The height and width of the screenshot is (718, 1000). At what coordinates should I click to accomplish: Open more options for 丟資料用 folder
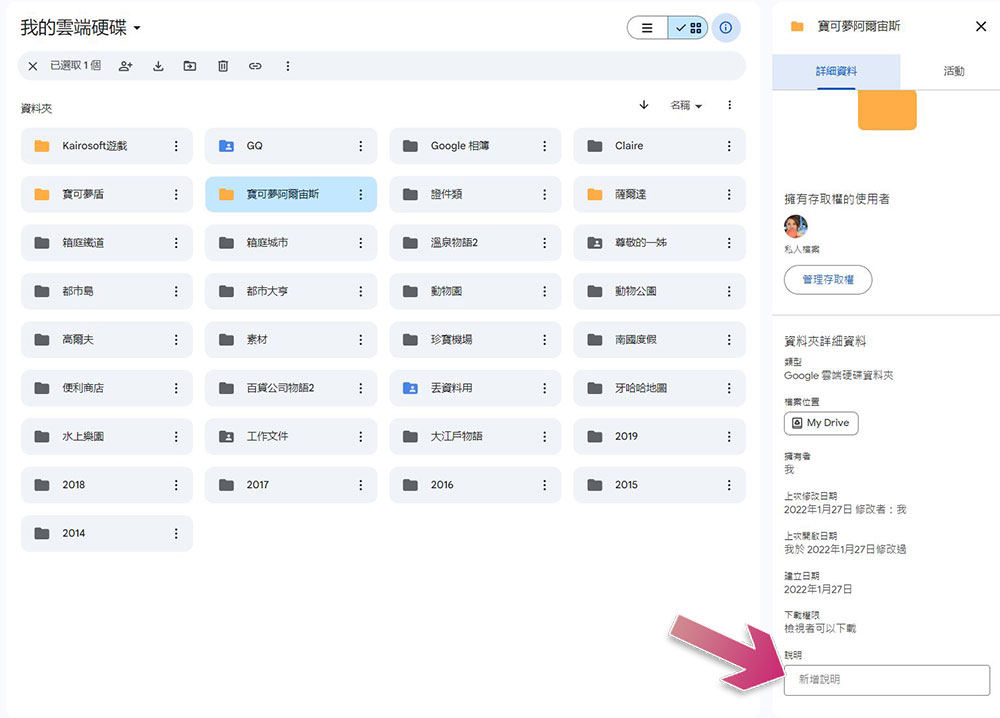click(x=545, y=388)
